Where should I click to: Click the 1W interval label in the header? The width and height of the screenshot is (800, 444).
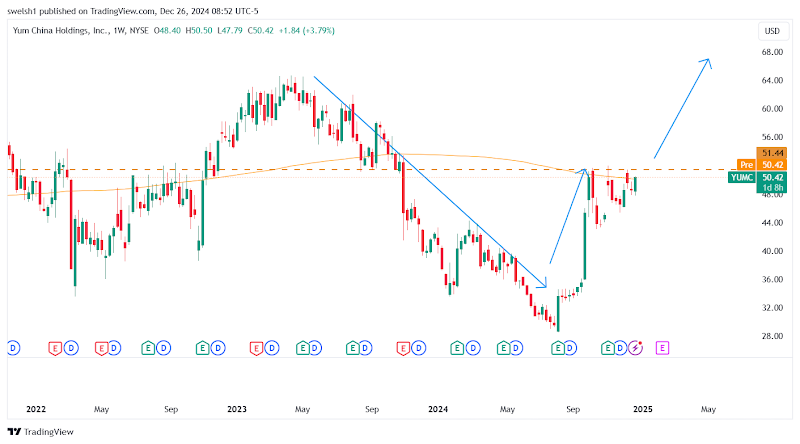pos(119,31)
